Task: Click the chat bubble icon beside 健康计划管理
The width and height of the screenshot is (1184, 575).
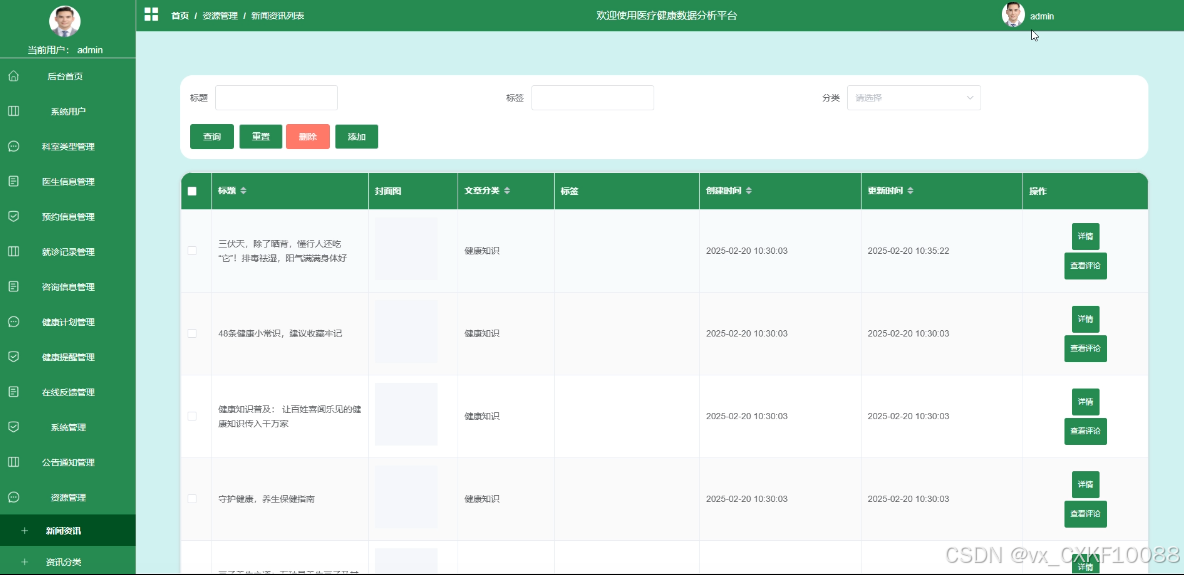Action: 13,322
